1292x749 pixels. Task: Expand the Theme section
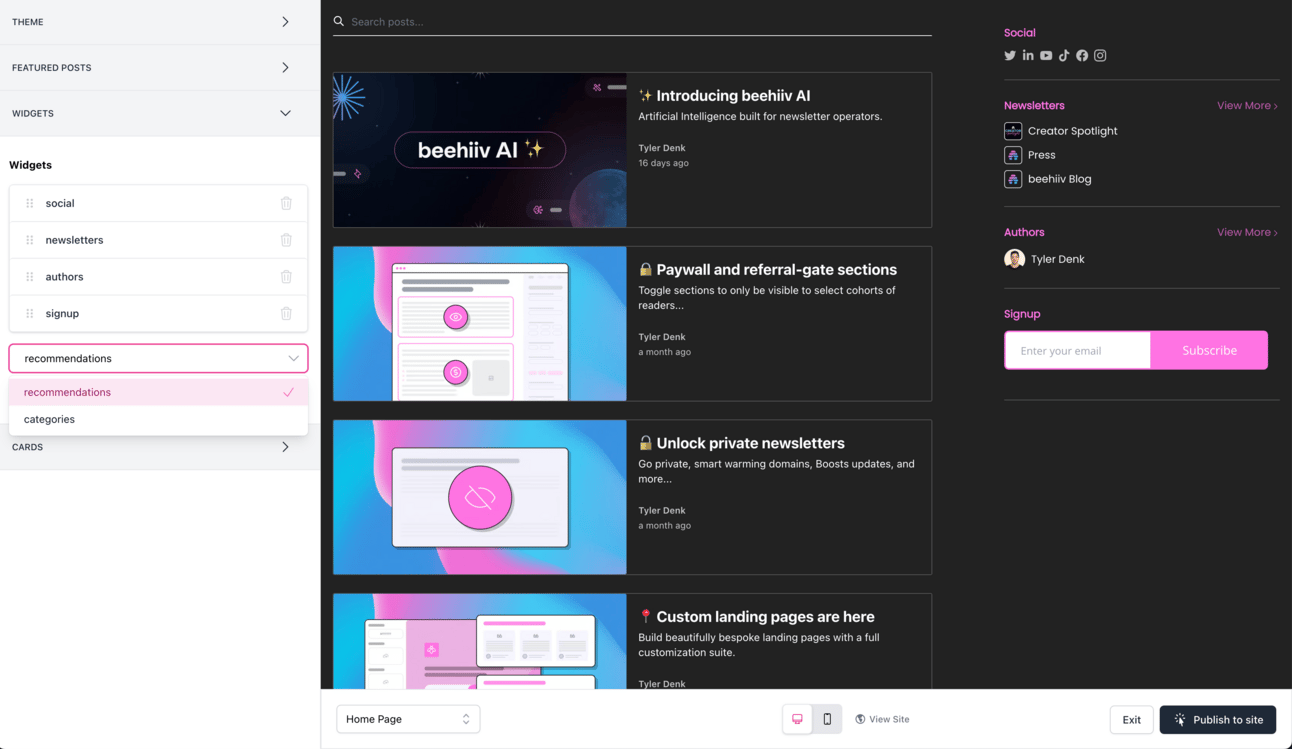160,22
